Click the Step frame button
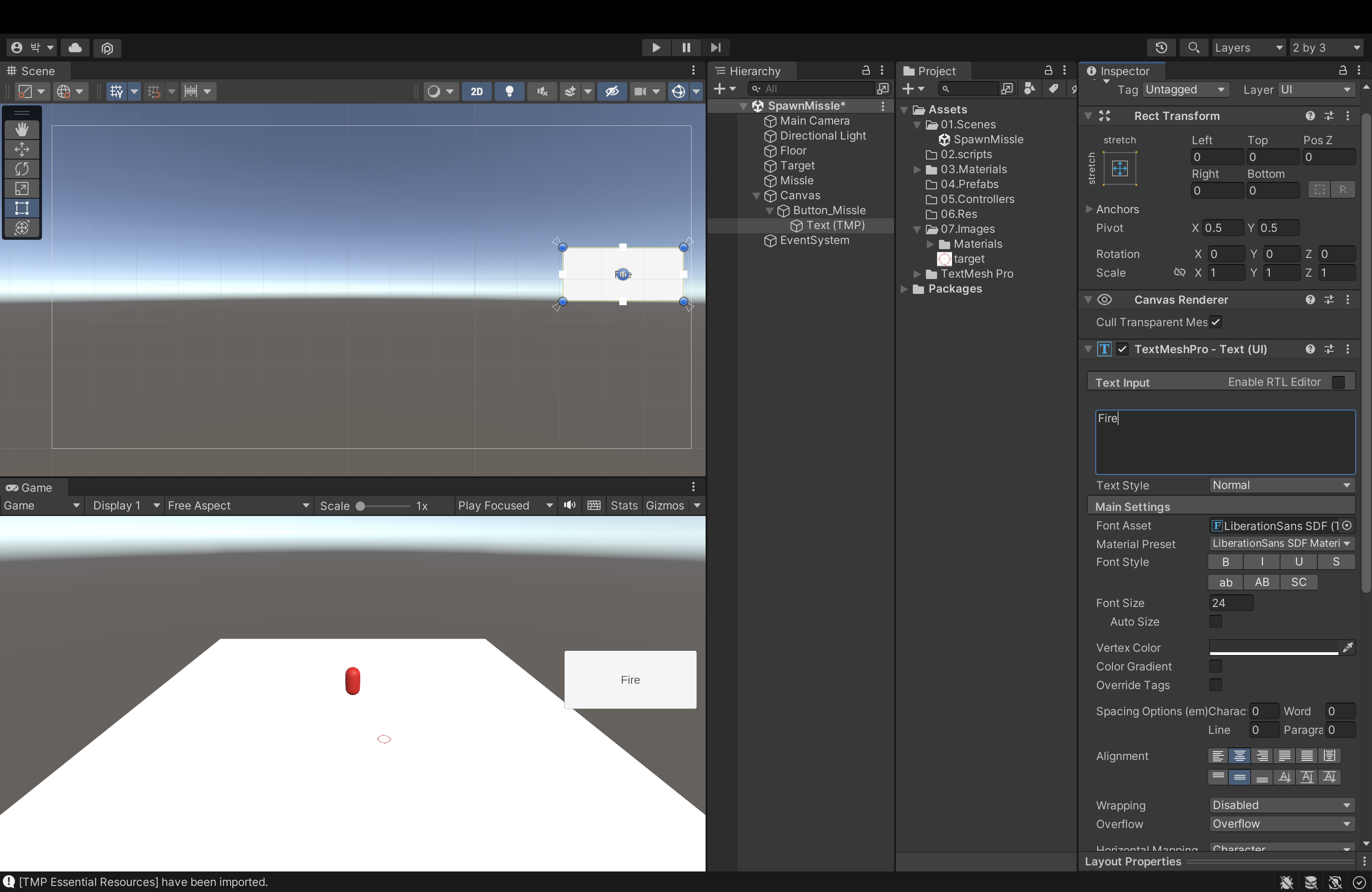This screenshot has width=1372, height=892. (716, 47)
